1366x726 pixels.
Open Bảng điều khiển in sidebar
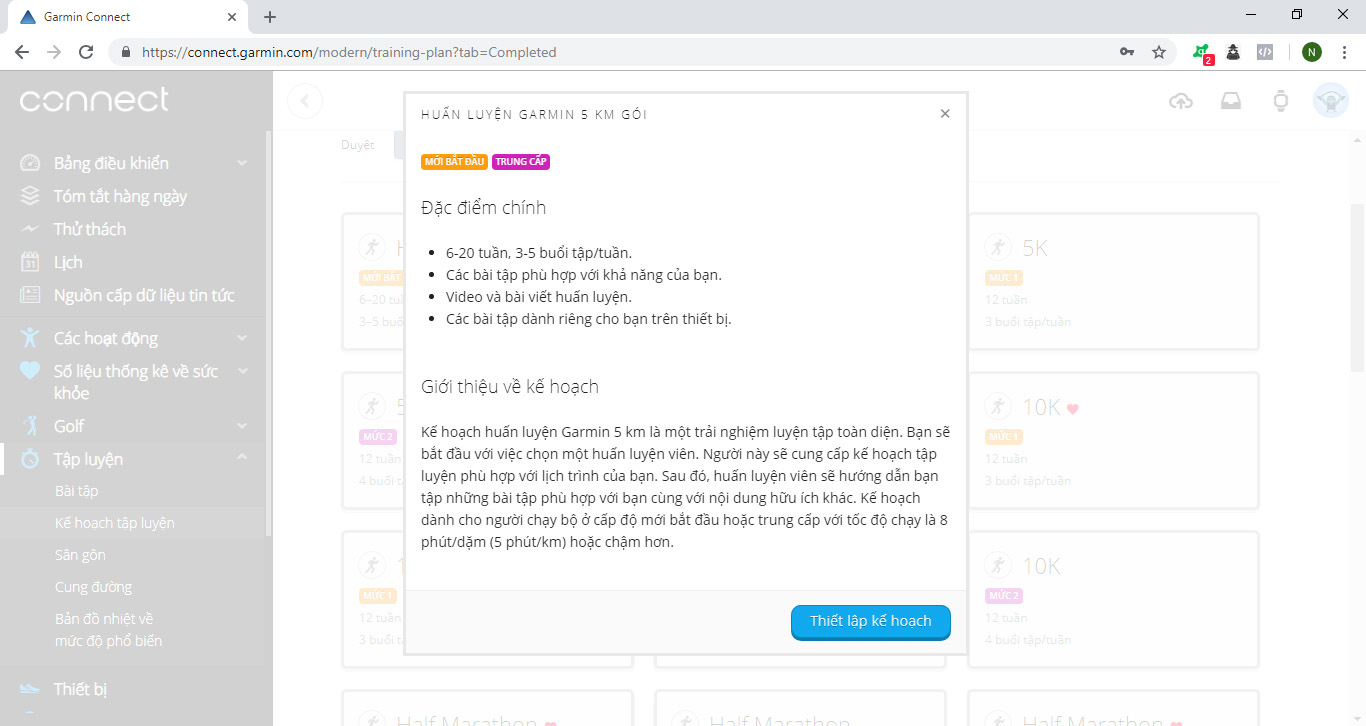tap(111, 163)
